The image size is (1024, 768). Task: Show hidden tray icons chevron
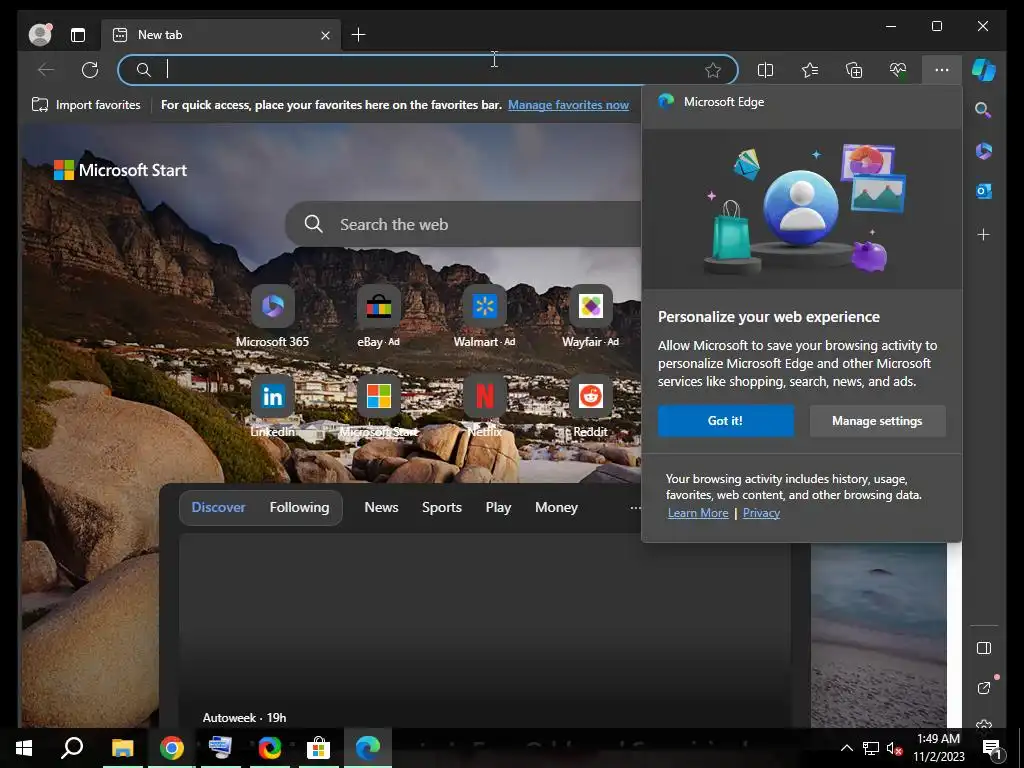tap(846, 748)
